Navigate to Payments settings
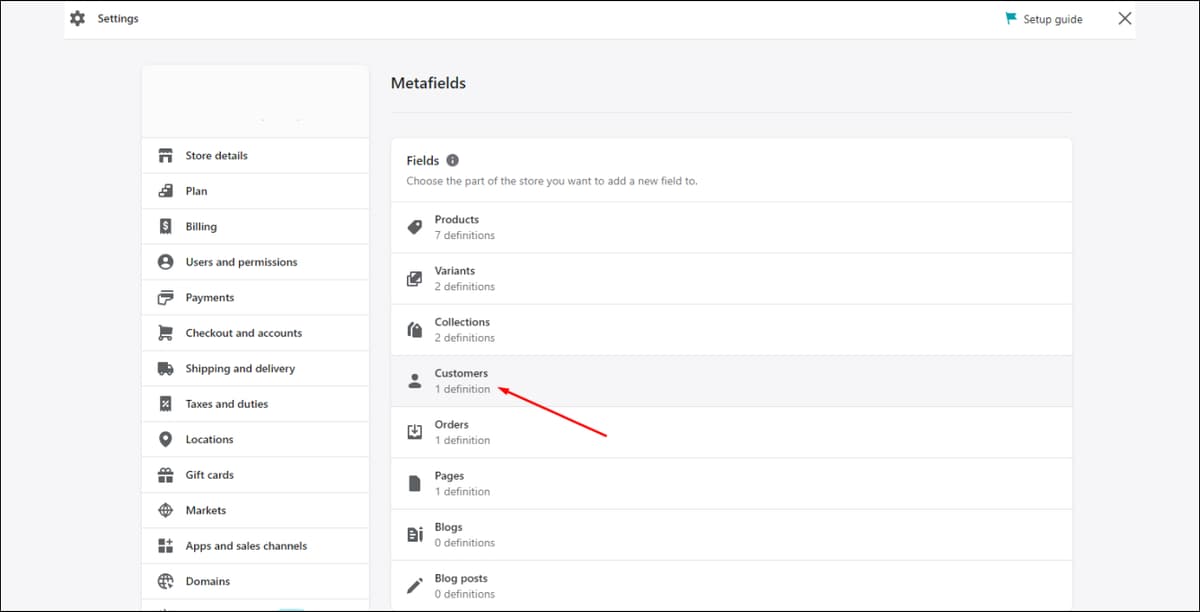 coord(255,298)
